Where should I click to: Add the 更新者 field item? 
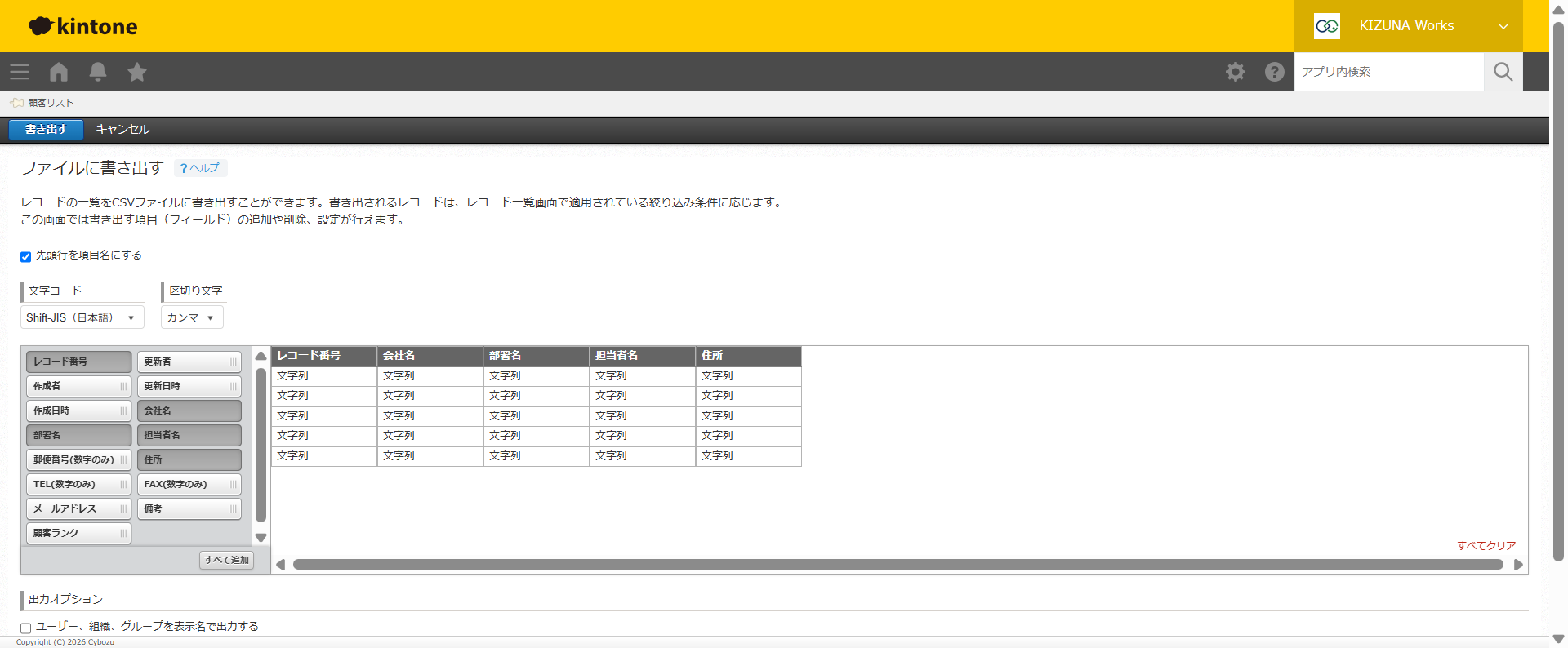(x=189, y=362)
